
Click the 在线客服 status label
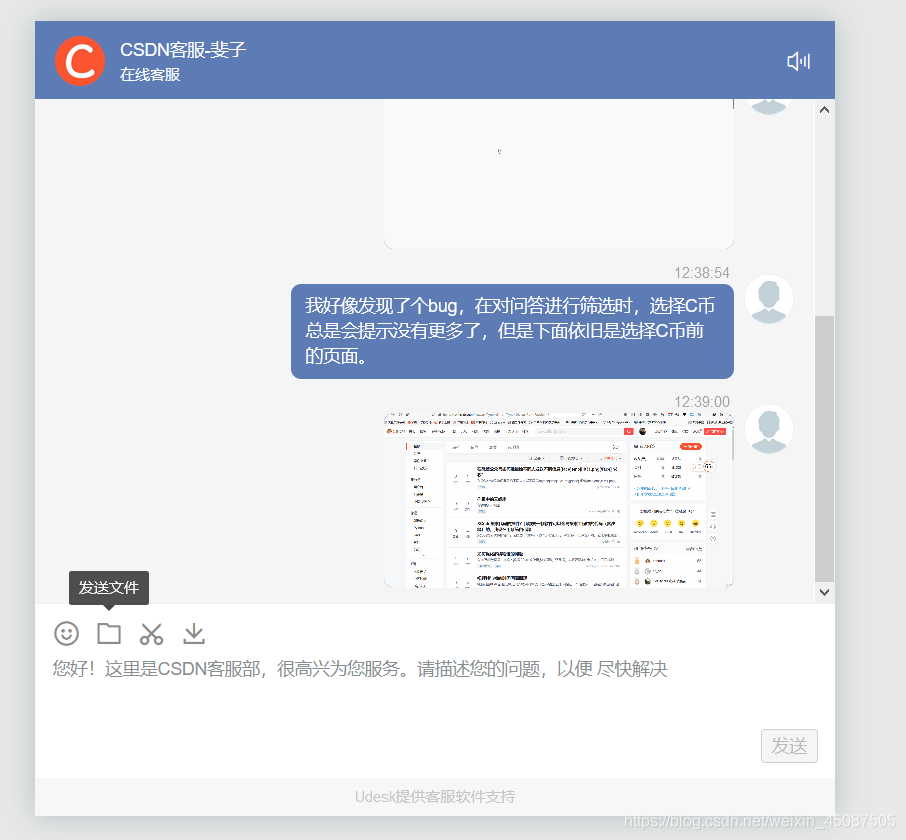tap(150, 75)
